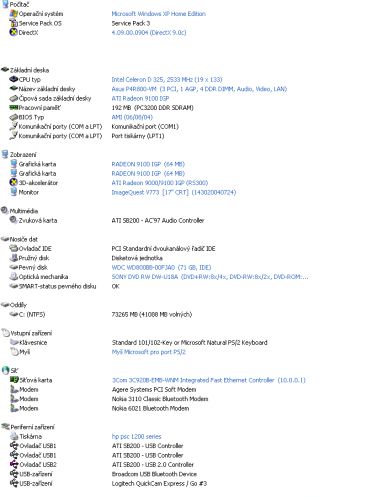
Task: Click the Zvuková karta row icon
Action: (x=14, y=220)
